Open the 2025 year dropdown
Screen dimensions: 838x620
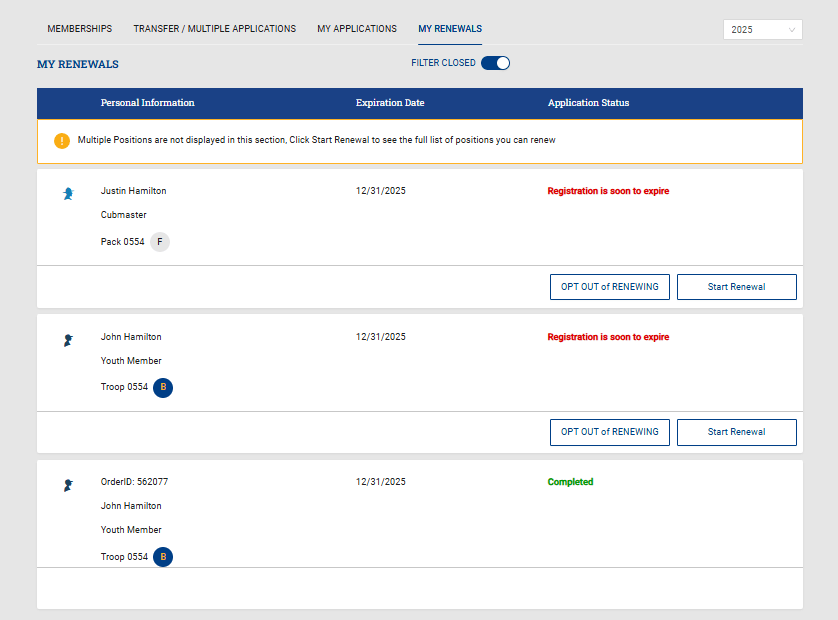[x=763, y=30]
